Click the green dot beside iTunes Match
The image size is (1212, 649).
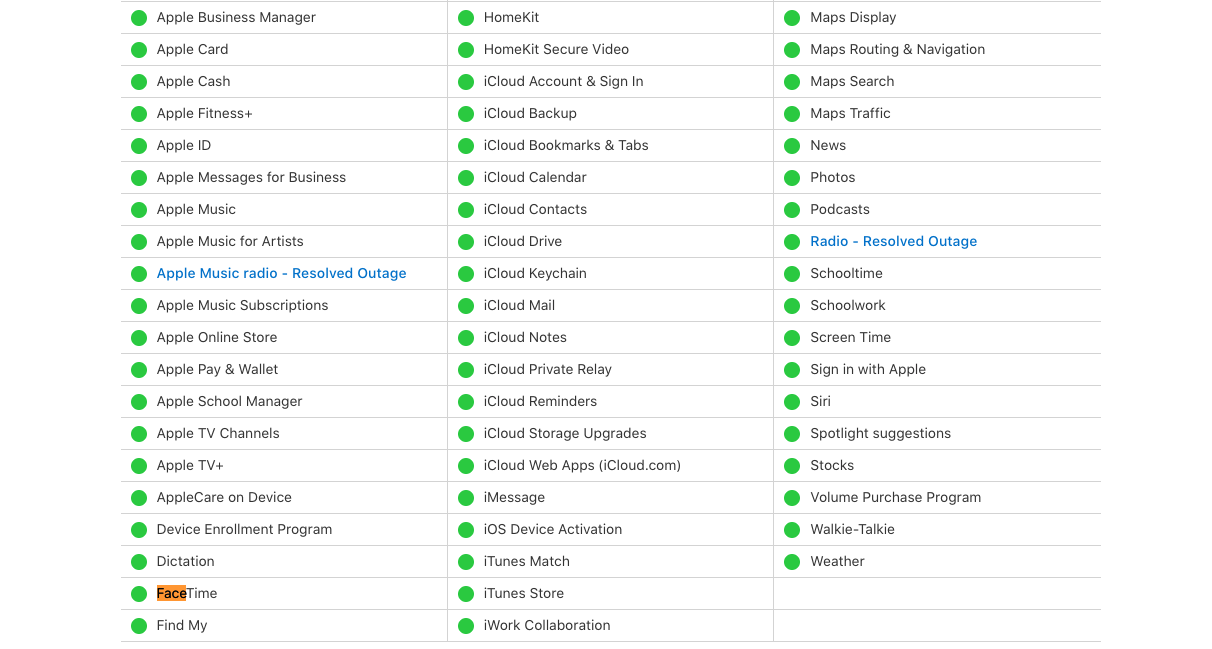(466, 562)
